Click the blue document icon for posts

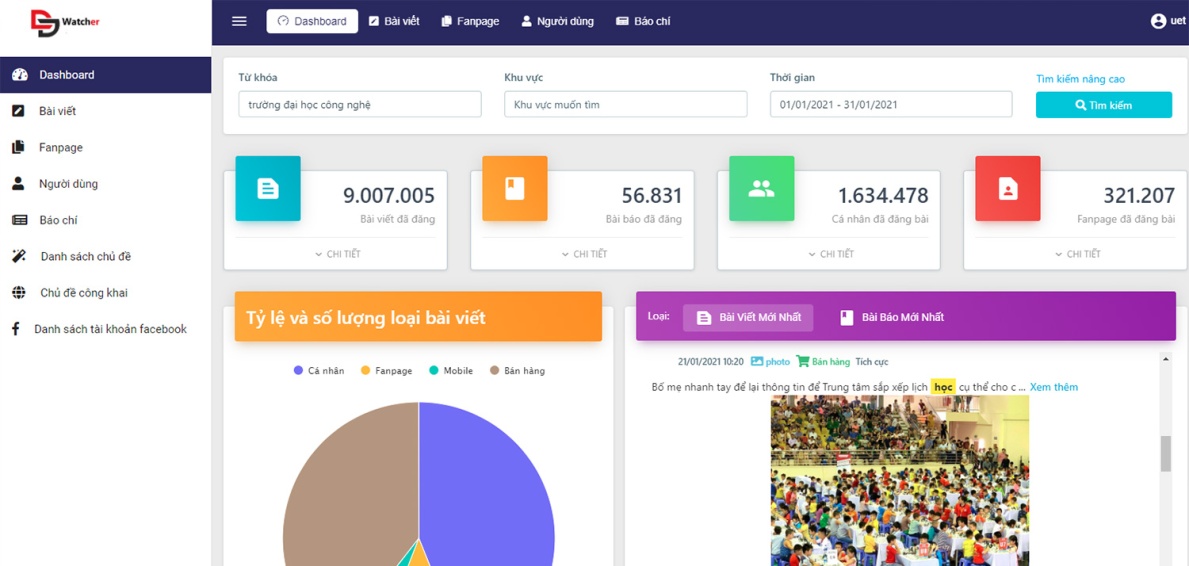[x=268, y=188]
